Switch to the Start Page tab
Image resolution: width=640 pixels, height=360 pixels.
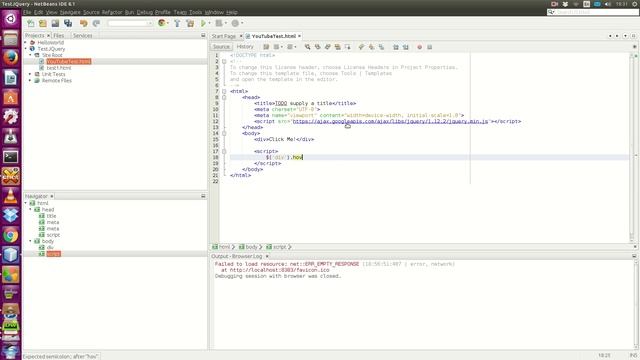[x=224, y=36]
